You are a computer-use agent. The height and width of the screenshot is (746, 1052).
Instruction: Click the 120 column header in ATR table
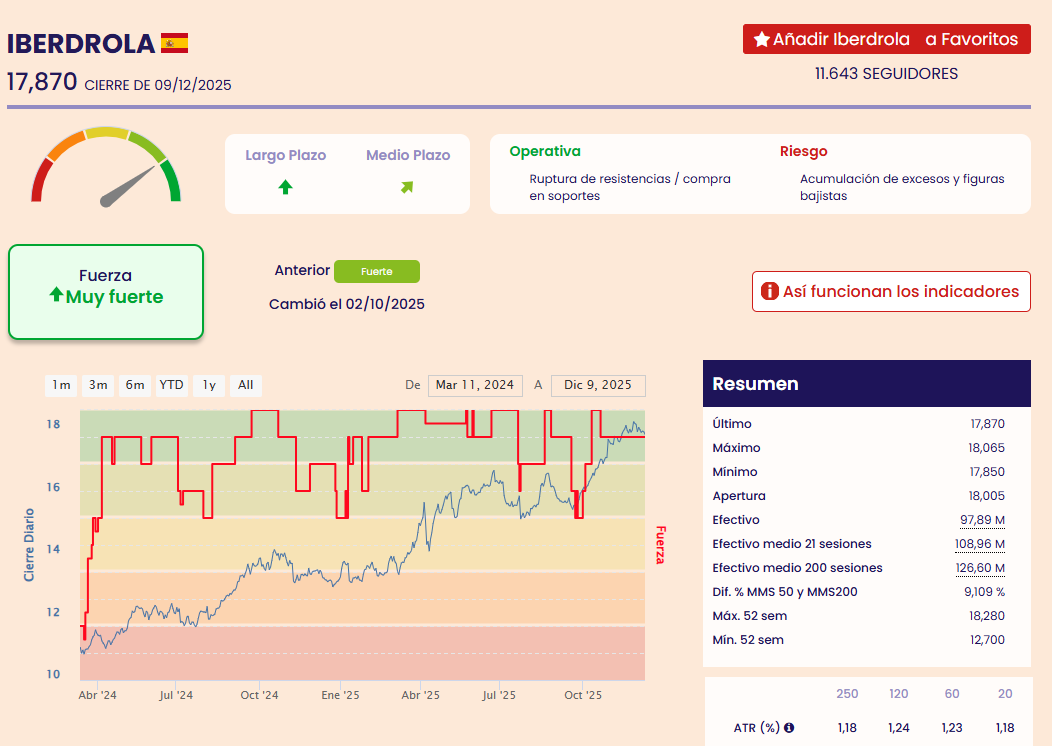point(898,694)
